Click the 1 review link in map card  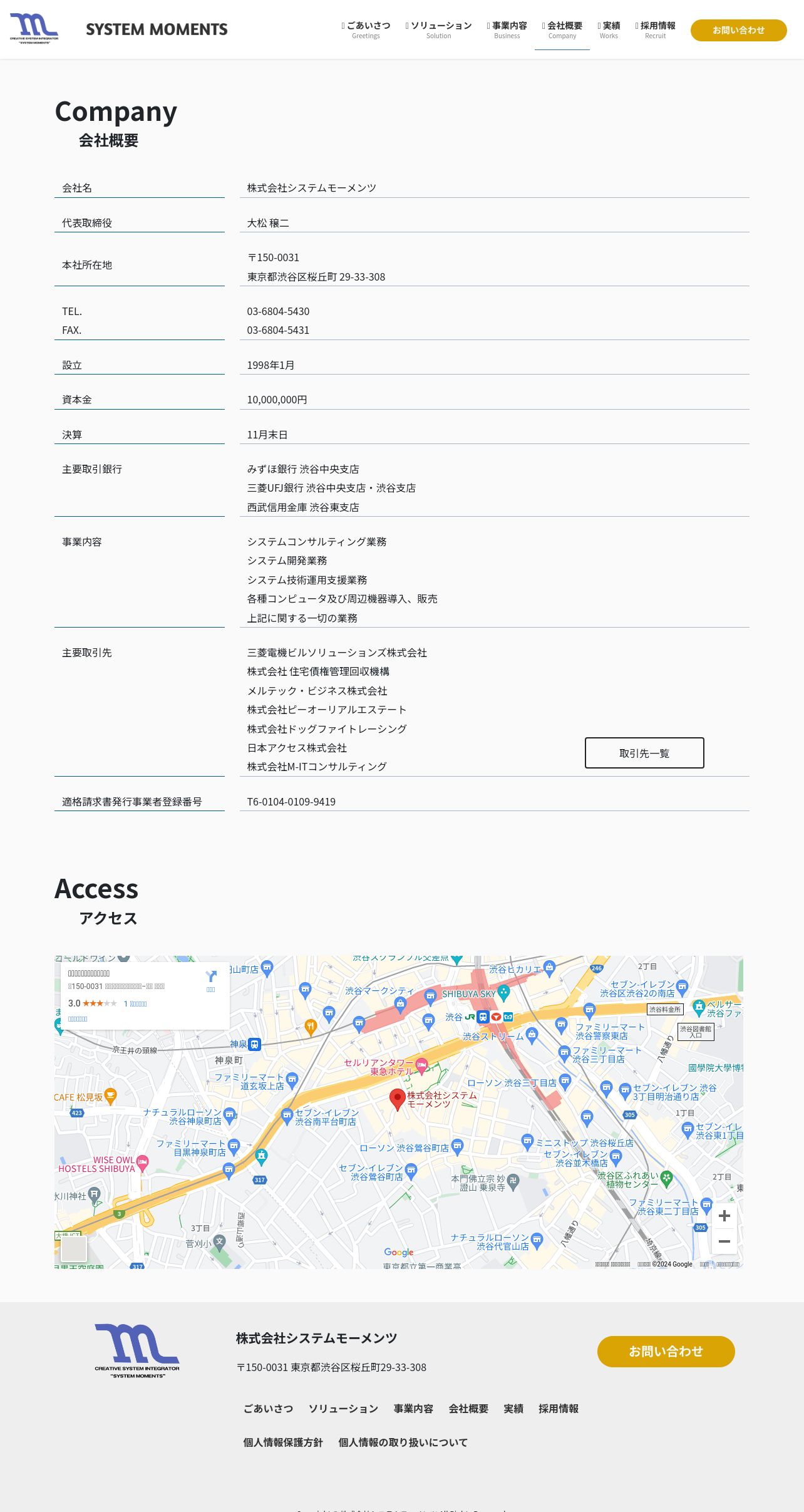point(135,1003)
